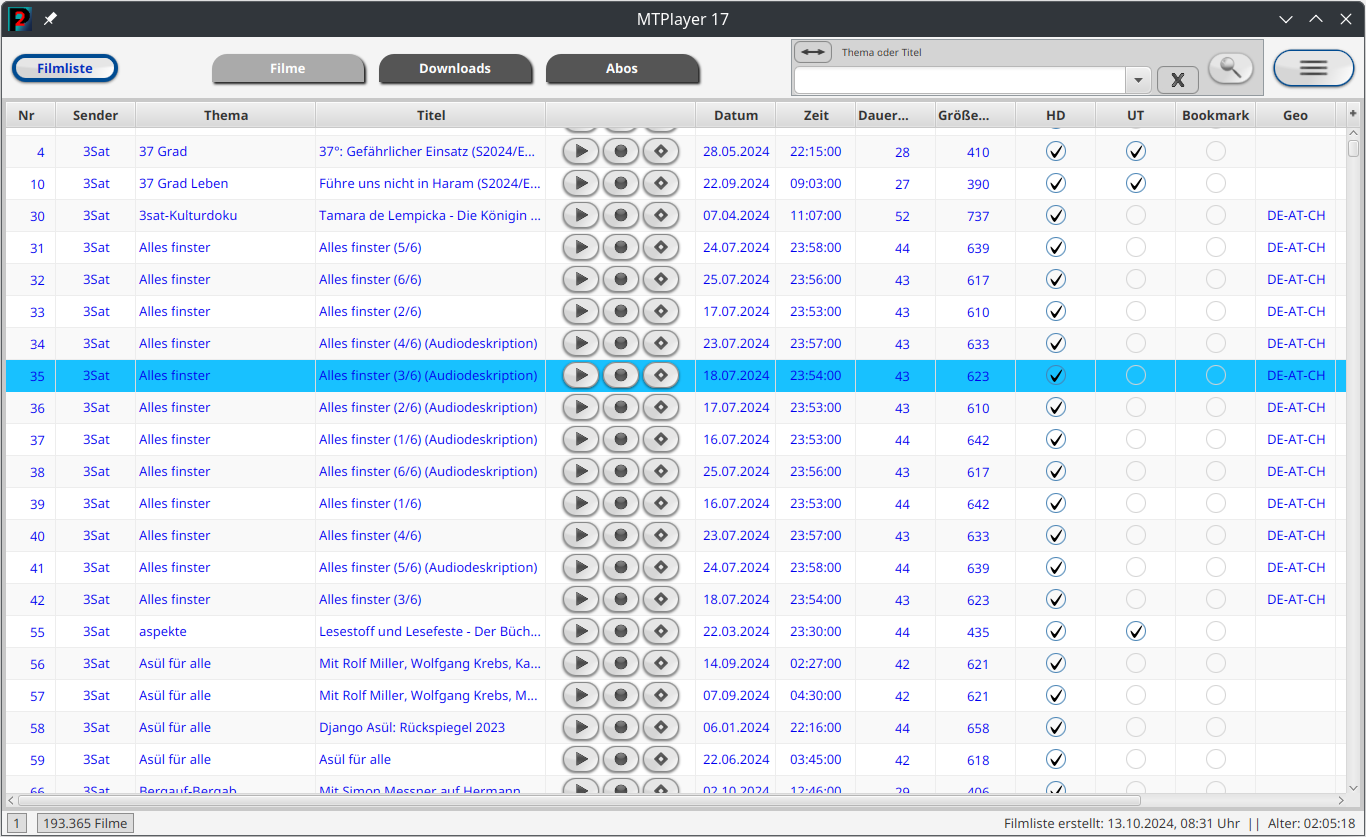Image resolution: width=1366 pixels, height=837 pixels.
Task: Click the vertical scrollbar thumb
Action: click(x=1353, y=149)
